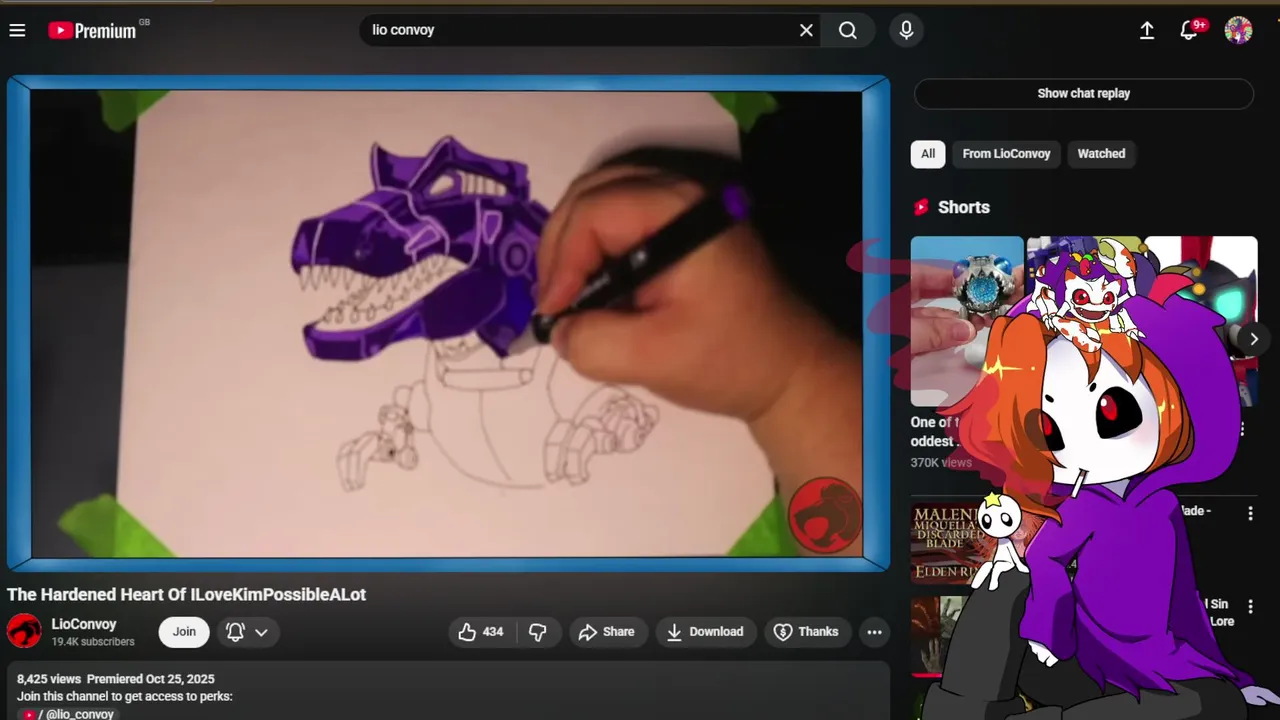
Task: Join the LioConvoy channel membership
Action: [184, 632]
